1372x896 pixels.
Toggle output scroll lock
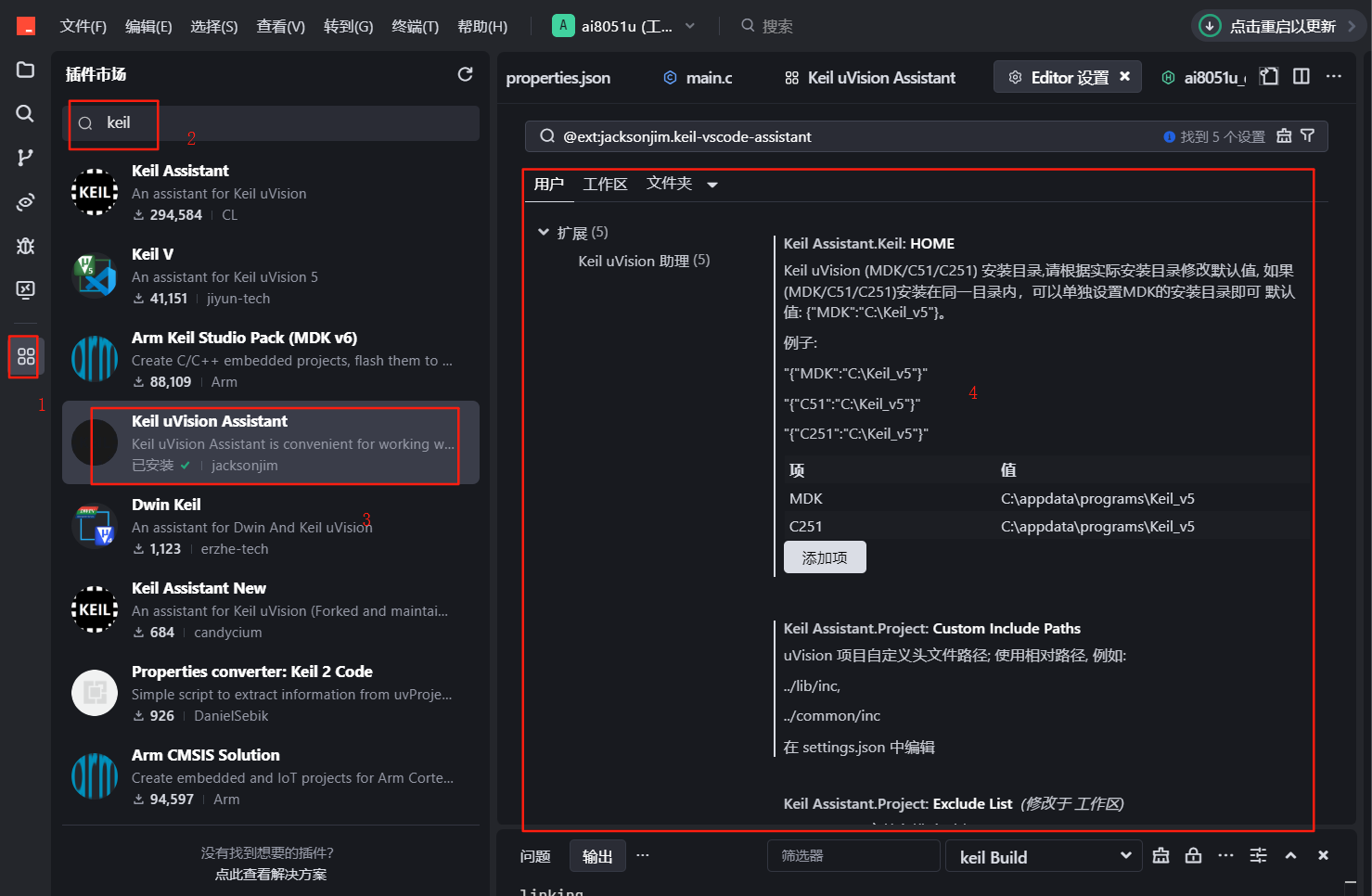1194,855
